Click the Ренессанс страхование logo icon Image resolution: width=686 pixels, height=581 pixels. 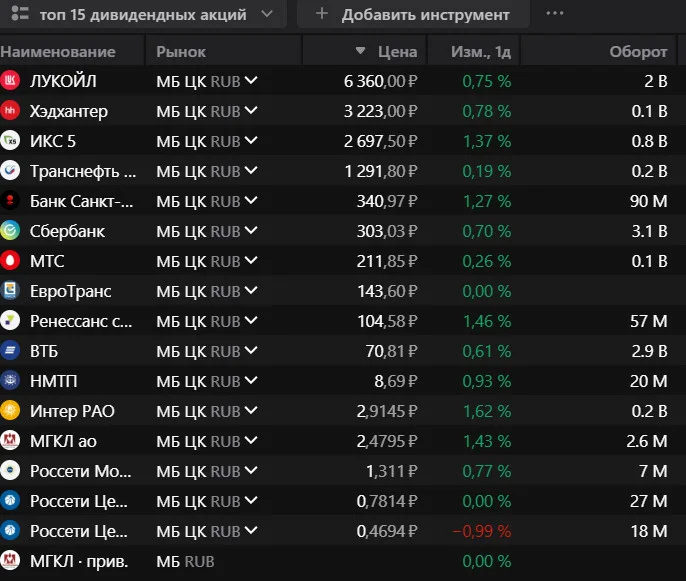[10, 321]
